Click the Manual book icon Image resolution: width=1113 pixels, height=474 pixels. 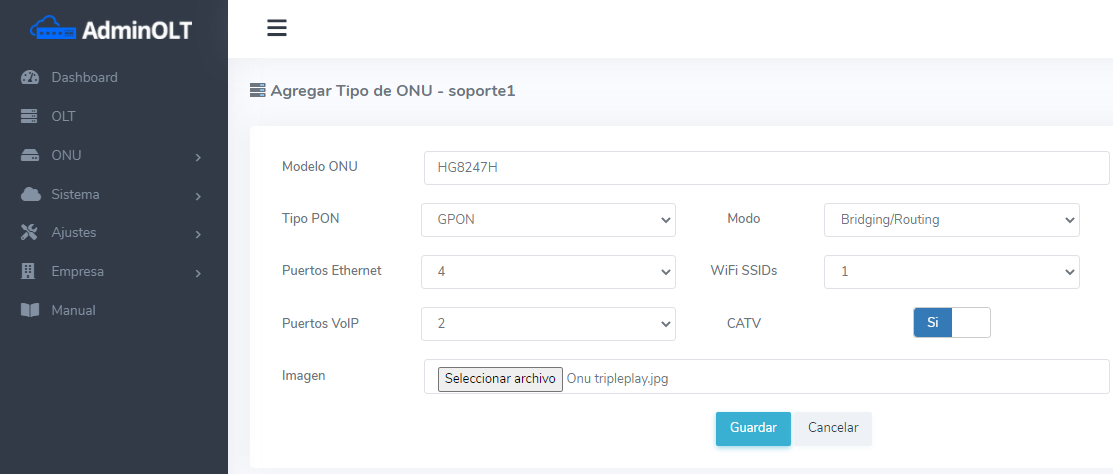coord(30,310)
